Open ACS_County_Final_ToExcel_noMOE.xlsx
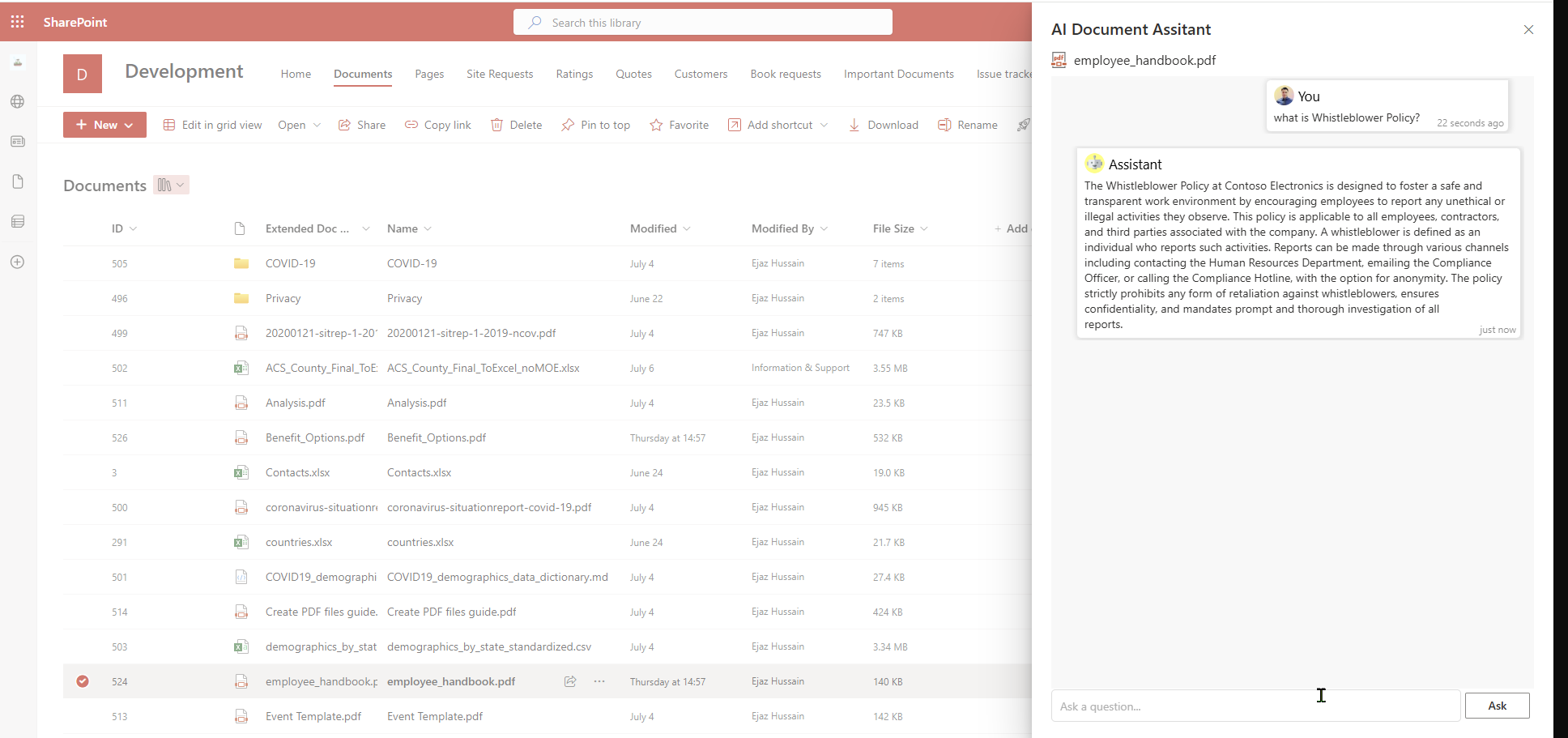Image resolution: width=1568 pixels, height=738 pixels. [484, 368]
